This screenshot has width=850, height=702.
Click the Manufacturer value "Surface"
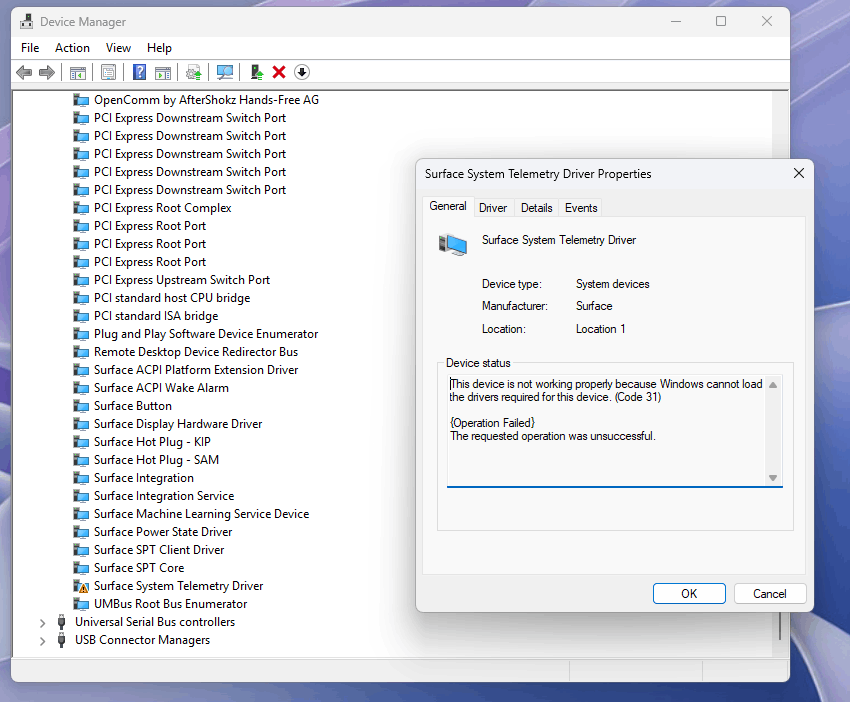click(x=594, y=306)
